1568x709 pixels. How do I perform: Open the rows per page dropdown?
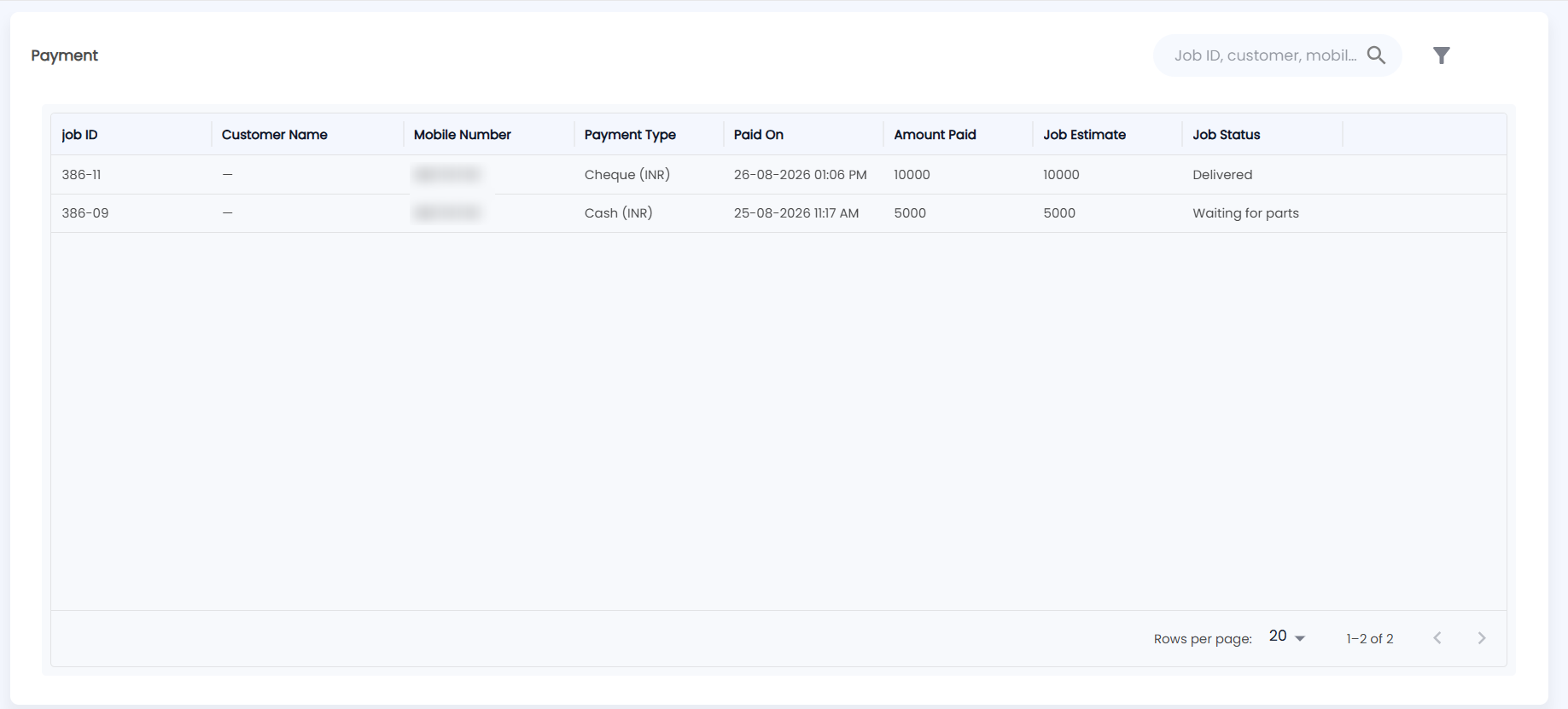click(x=1287, y=636)
